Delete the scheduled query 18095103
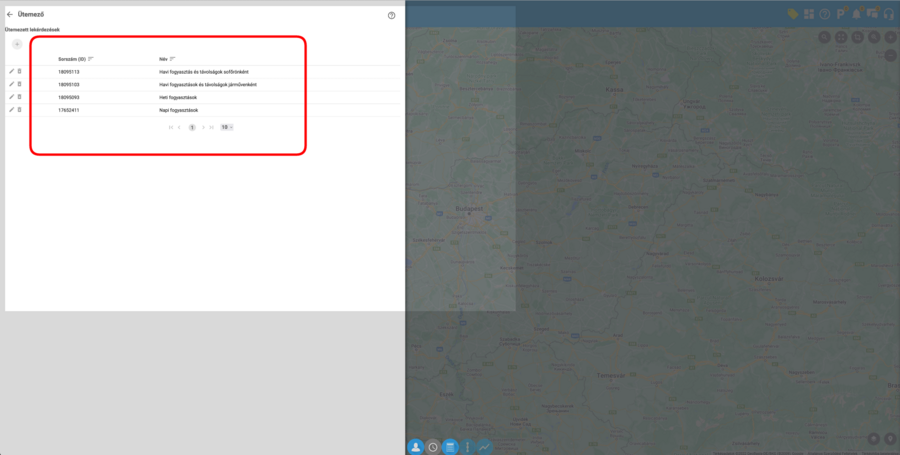Image resolution: width=900 pixels, height=455 pixels. 19,84
